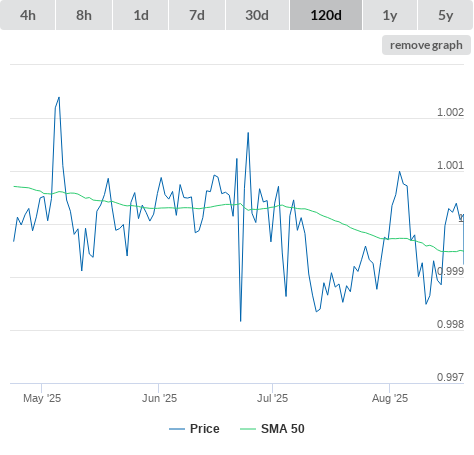
Task: Toggle the Price series legend entry
Action: pyautogui.click(x=194, y=429)
